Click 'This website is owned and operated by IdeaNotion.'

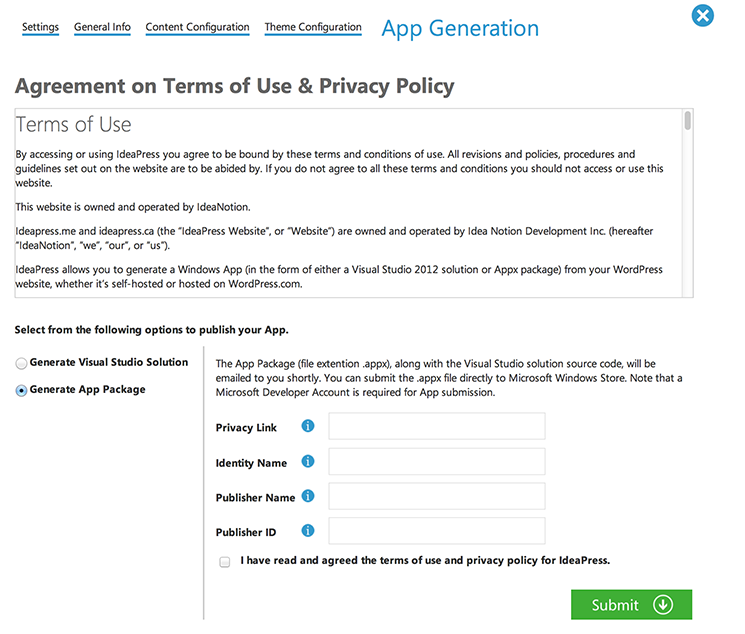pos(133,207)
